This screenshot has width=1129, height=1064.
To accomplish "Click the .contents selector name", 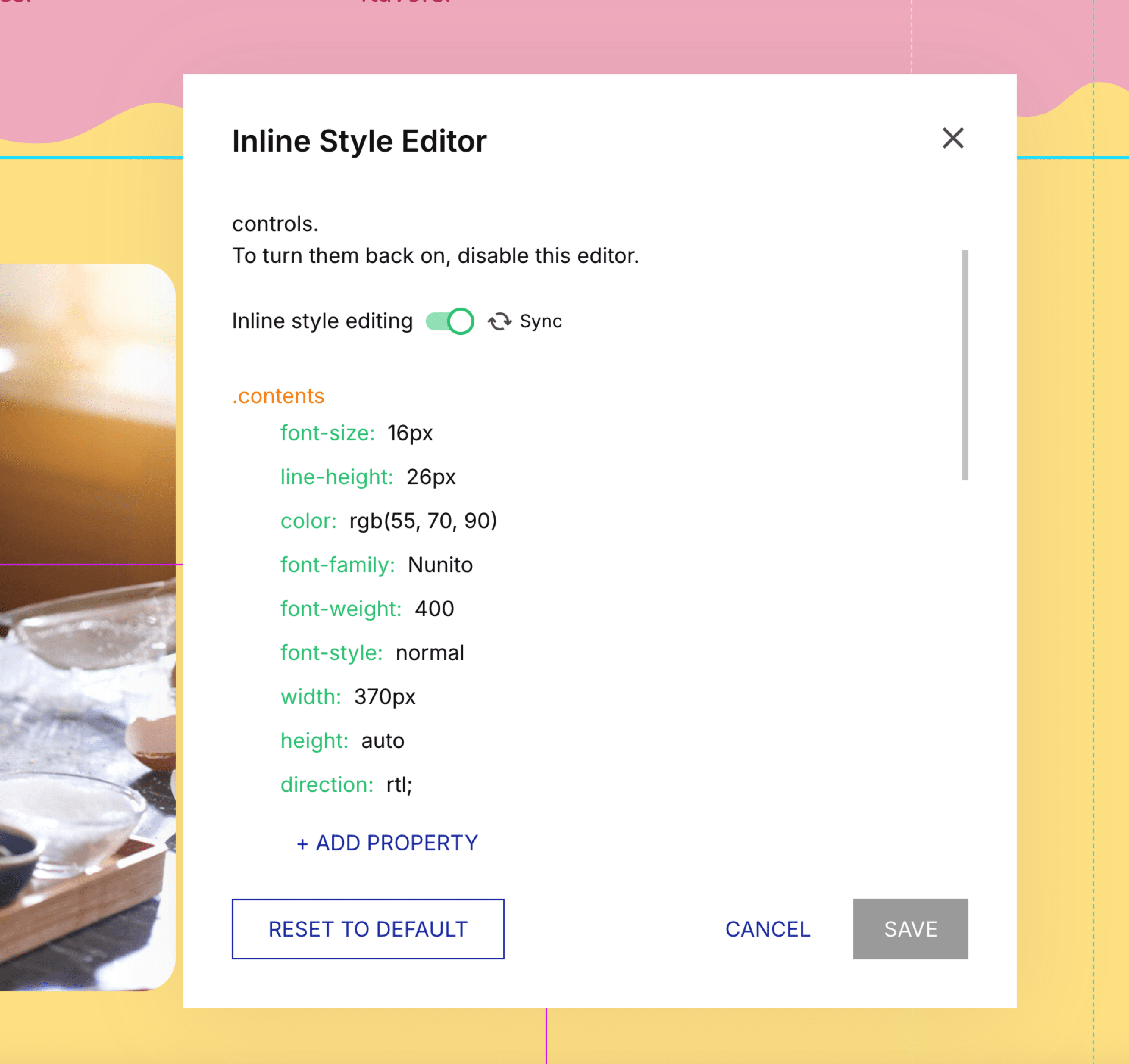I will (278, 396).
